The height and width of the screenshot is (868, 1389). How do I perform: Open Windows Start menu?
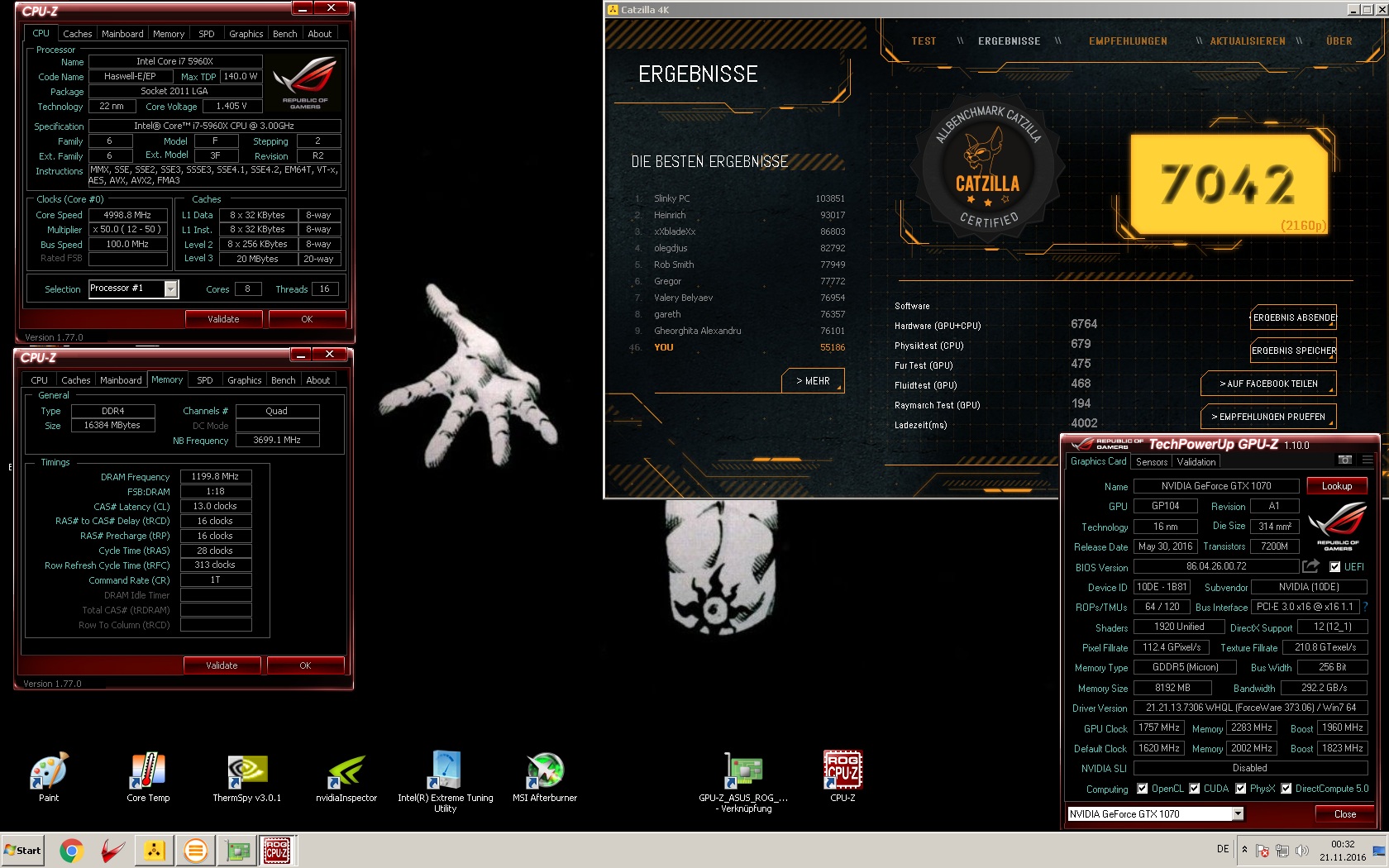click(x=23, y=850)
